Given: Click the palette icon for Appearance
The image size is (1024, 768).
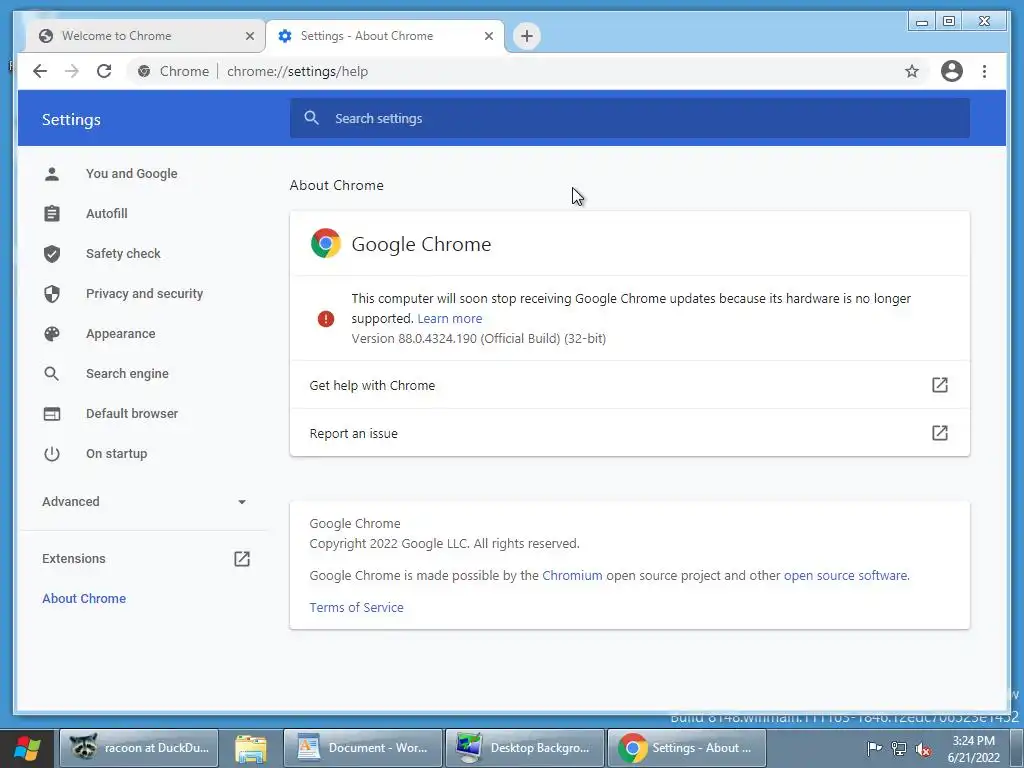Looking at the screenshot, I should point(52,334).
